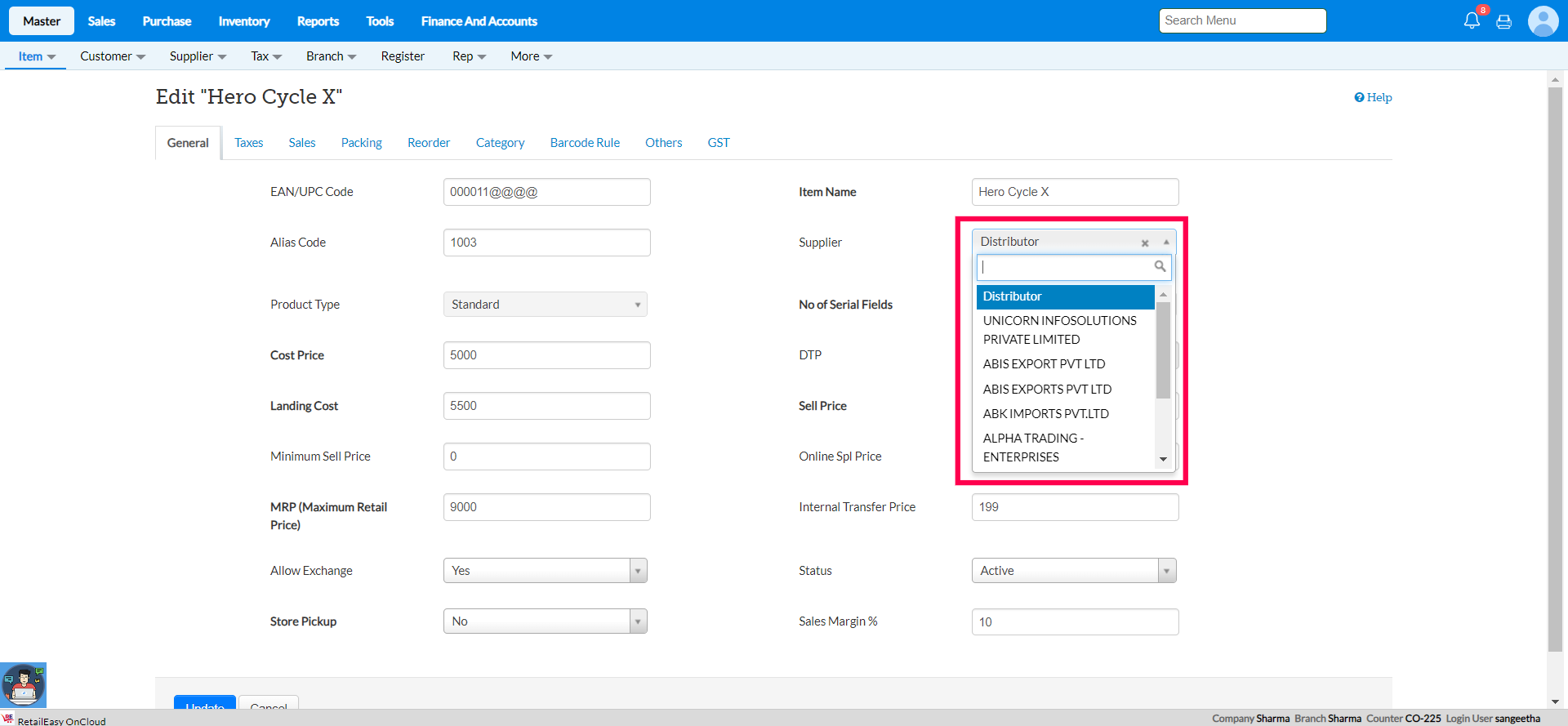The width and height of the screenshot is (1568, 726).
Task: Click the search magnifier in supplier dropdown
Action: [1160, 266]
